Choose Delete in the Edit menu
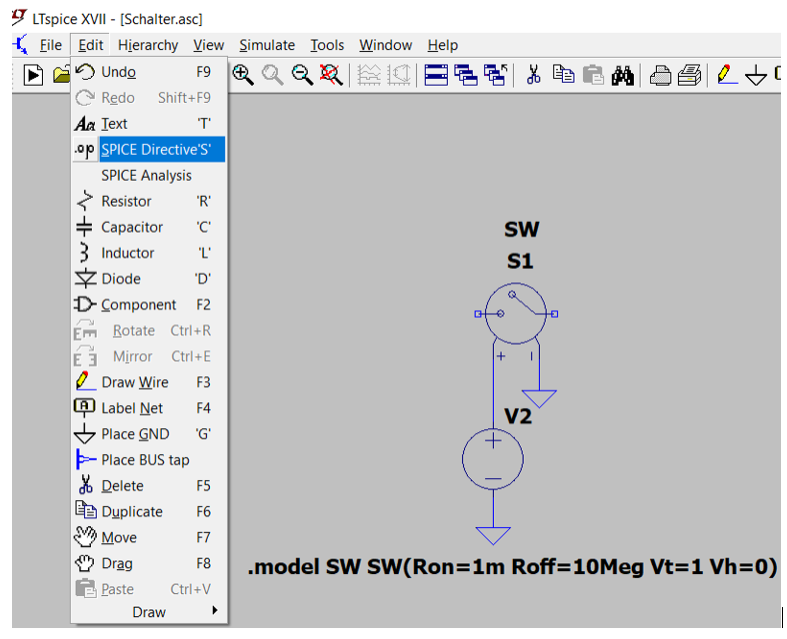 (x=149, y=486)
